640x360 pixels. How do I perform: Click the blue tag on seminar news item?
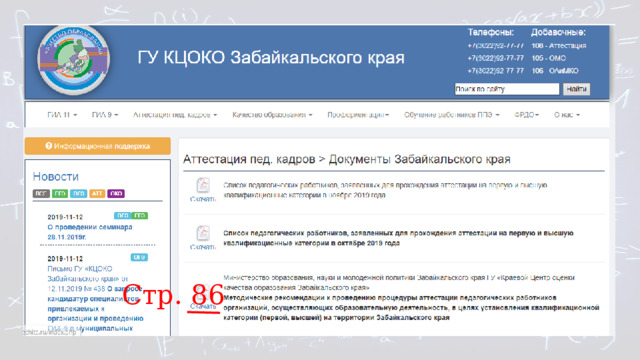click(x=122, y=216)
